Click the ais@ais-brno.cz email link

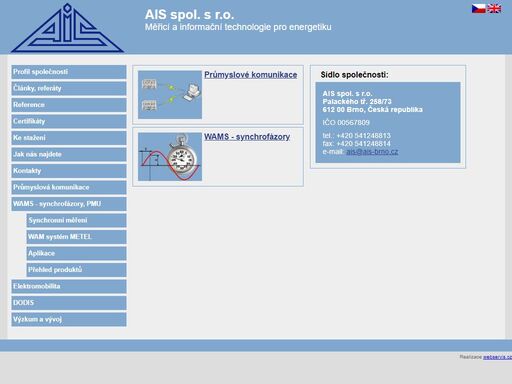[x=372, y=152]
